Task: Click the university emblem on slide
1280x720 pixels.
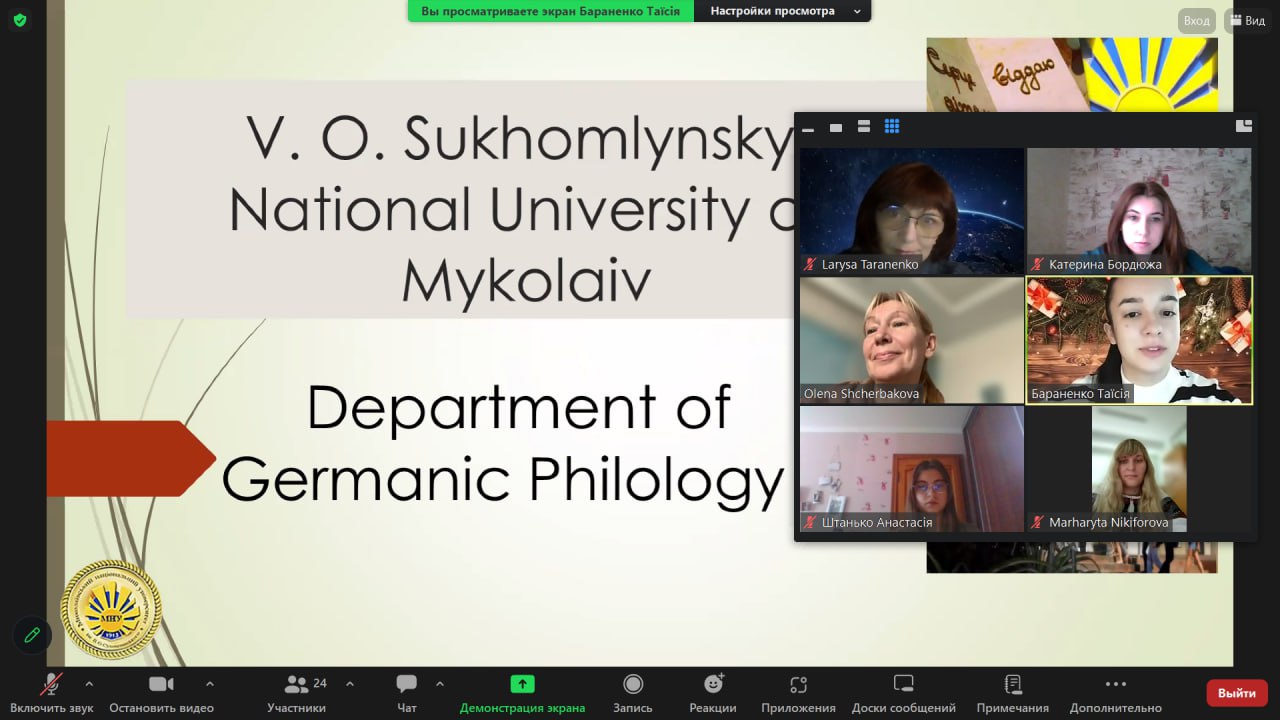Action: pyautogui.click(x=111, y=609)
